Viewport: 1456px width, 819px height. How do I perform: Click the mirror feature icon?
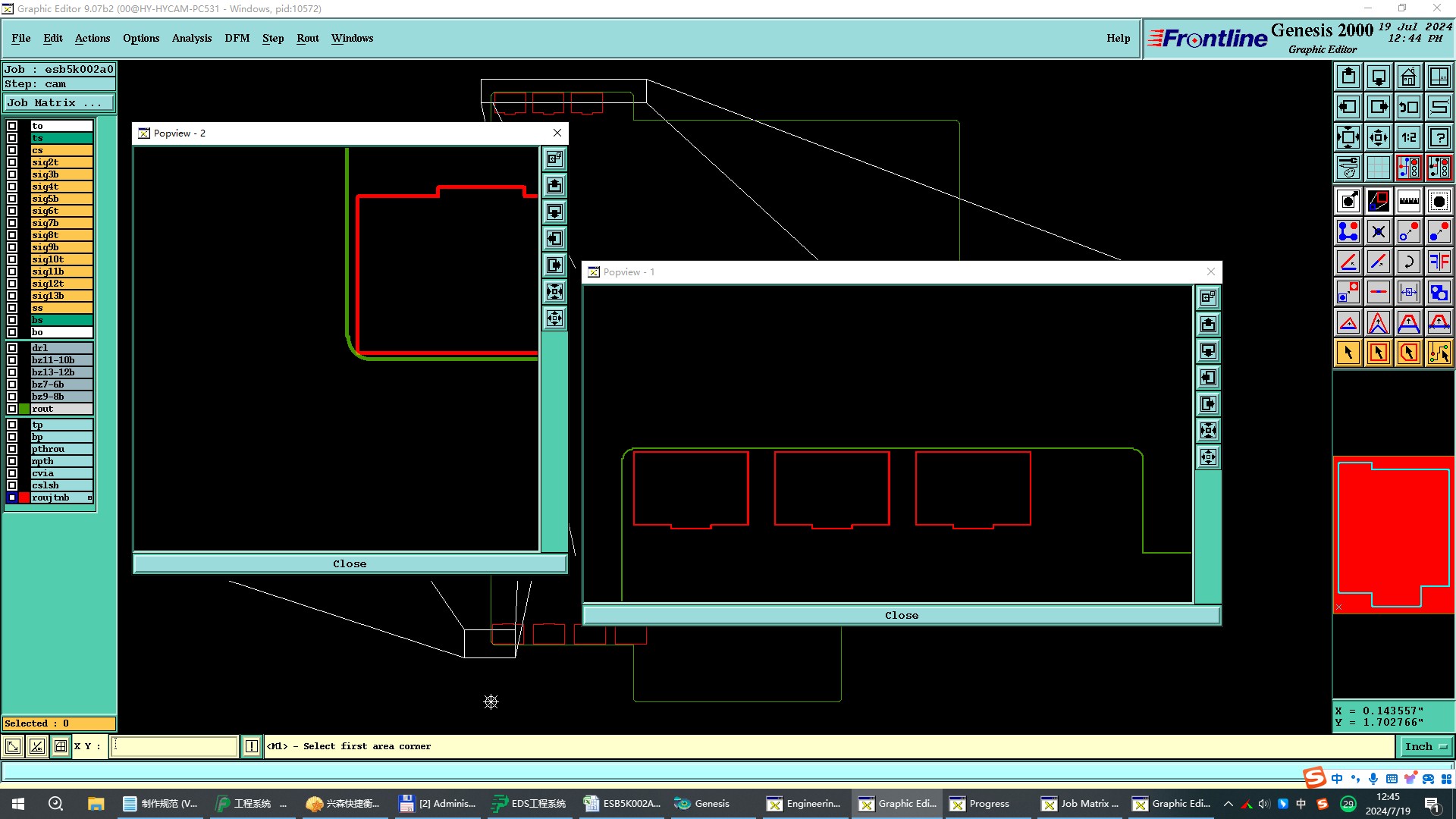coord(1439,262)
